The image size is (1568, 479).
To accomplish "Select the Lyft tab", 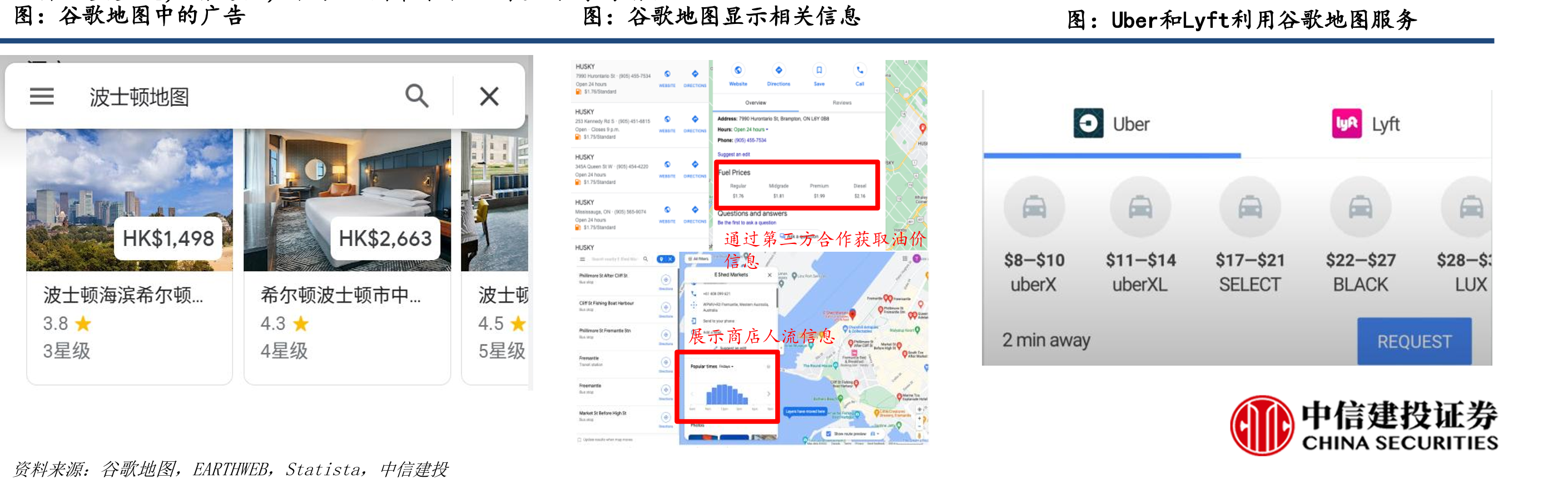I will pos(1366,124).
